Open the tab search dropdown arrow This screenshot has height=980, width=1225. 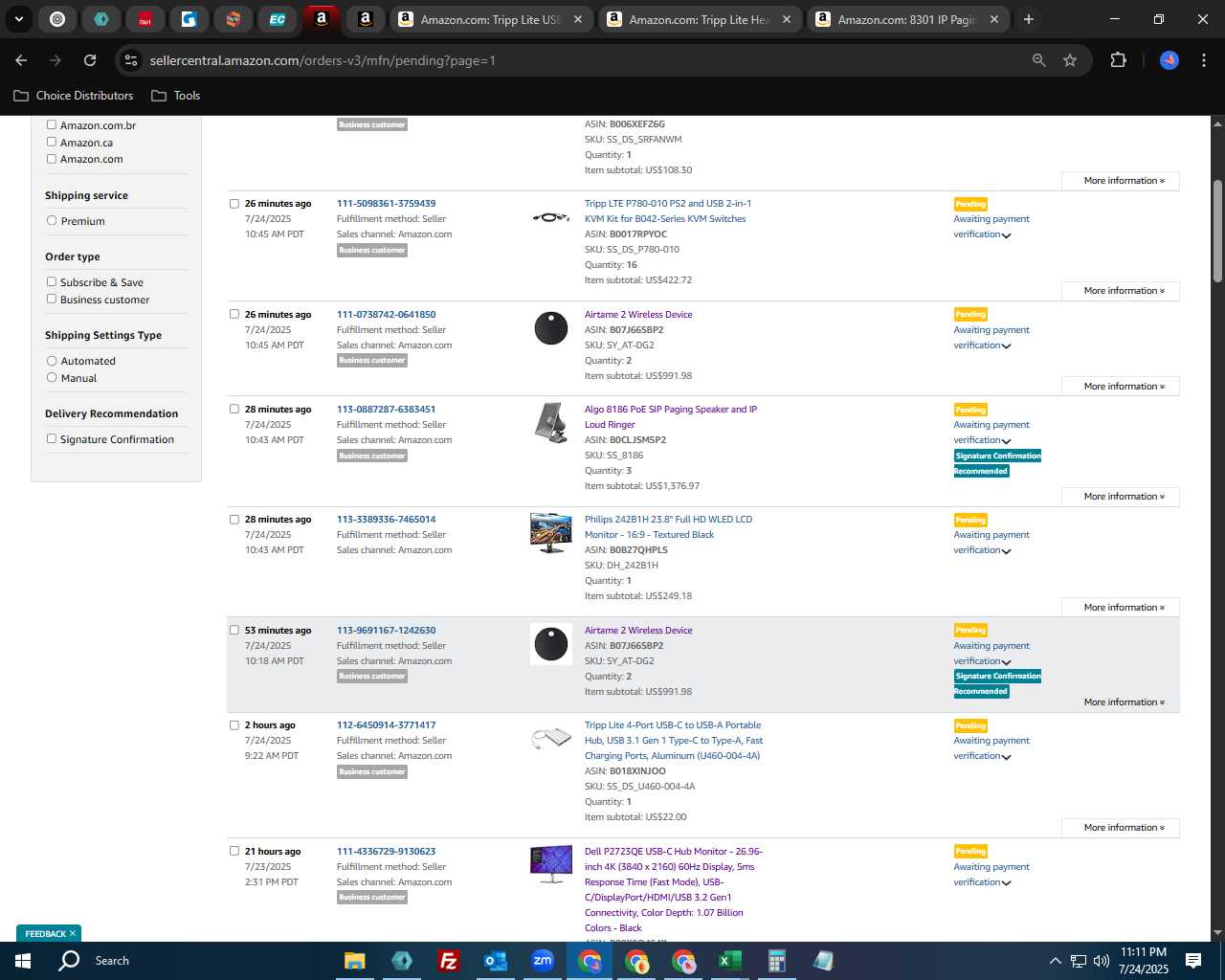pyautogui.click(x=18, y=19)
